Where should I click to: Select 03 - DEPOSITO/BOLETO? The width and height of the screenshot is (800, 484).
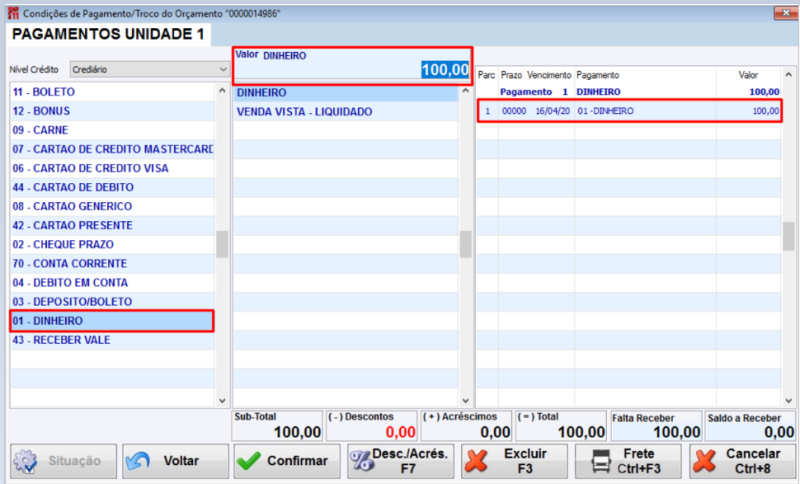112,301
